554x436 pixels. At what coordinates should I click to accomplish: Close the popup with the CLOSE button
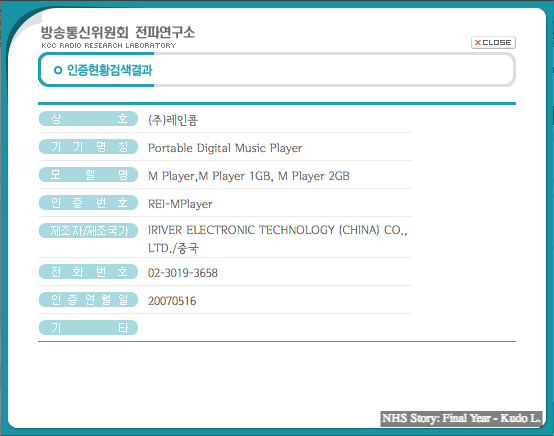(493, 42)
